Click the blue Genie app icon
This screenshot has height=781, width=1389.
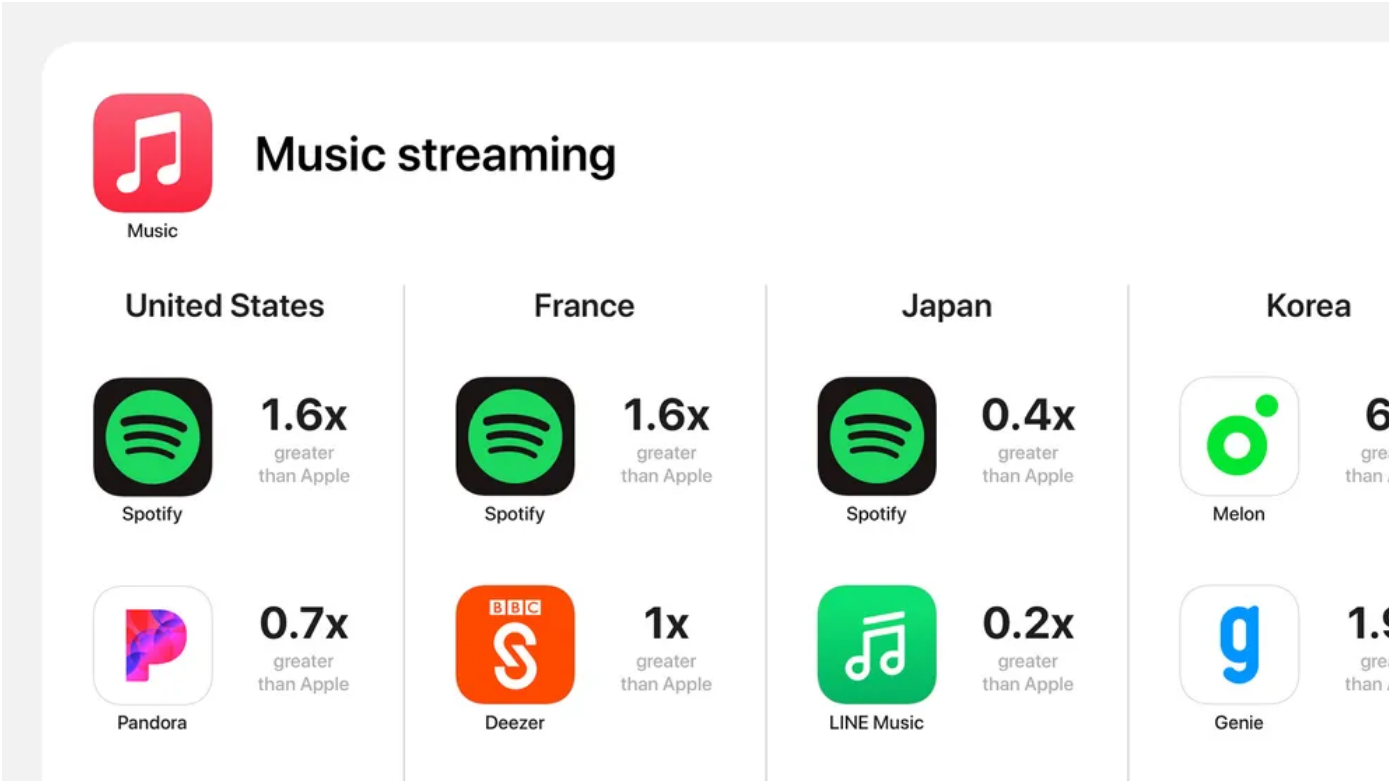(1239, 645)
